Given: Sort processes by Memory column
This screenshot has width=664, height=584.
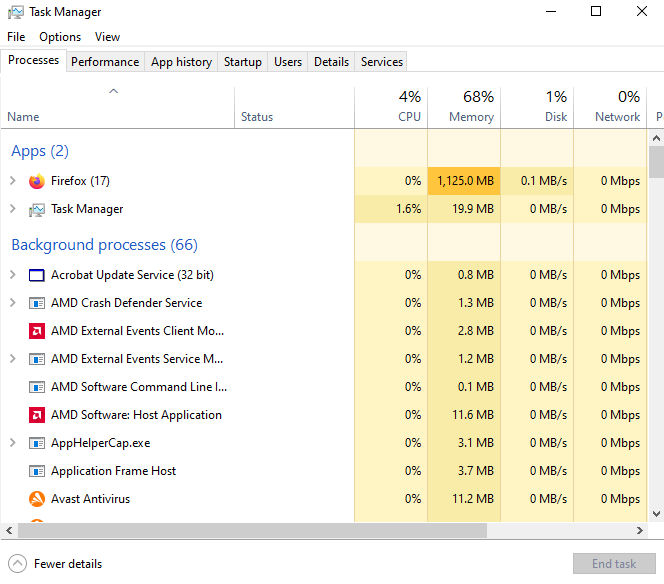Looking at the screenshot, I should pos(464,107).
